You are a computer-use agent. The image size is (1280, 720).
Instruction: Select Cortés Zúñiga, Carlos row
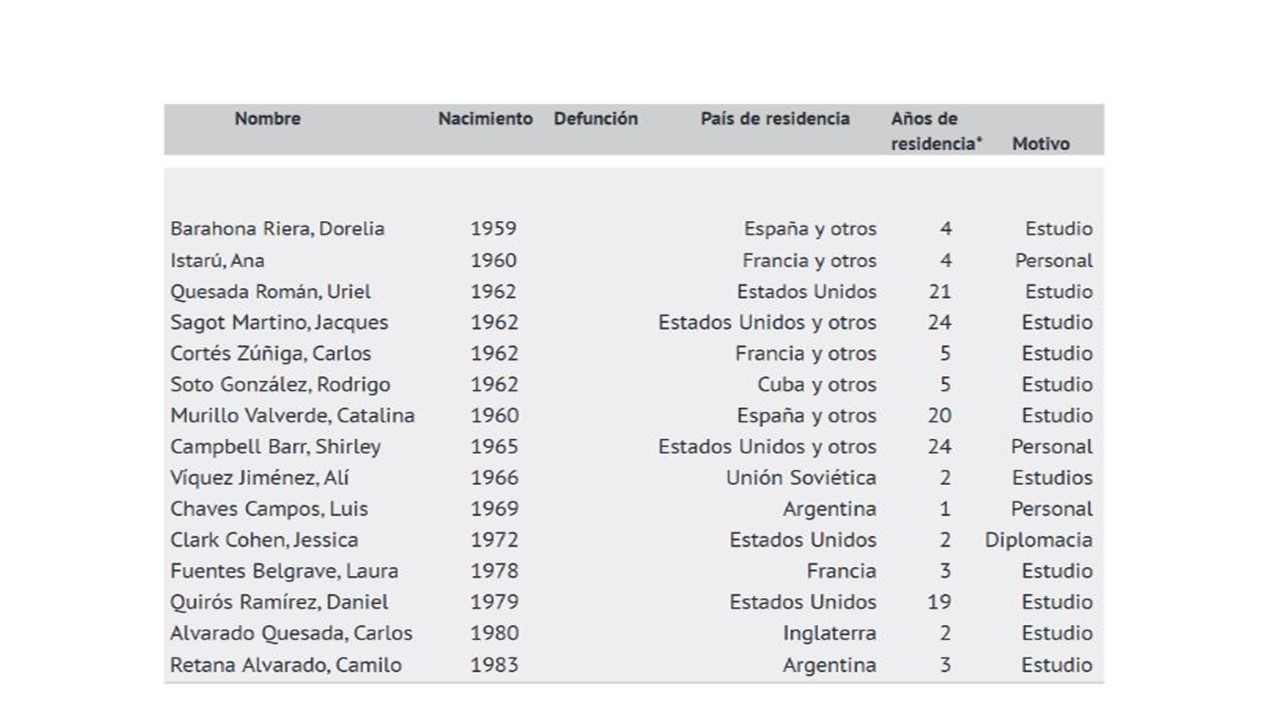[x=634, y=353]
